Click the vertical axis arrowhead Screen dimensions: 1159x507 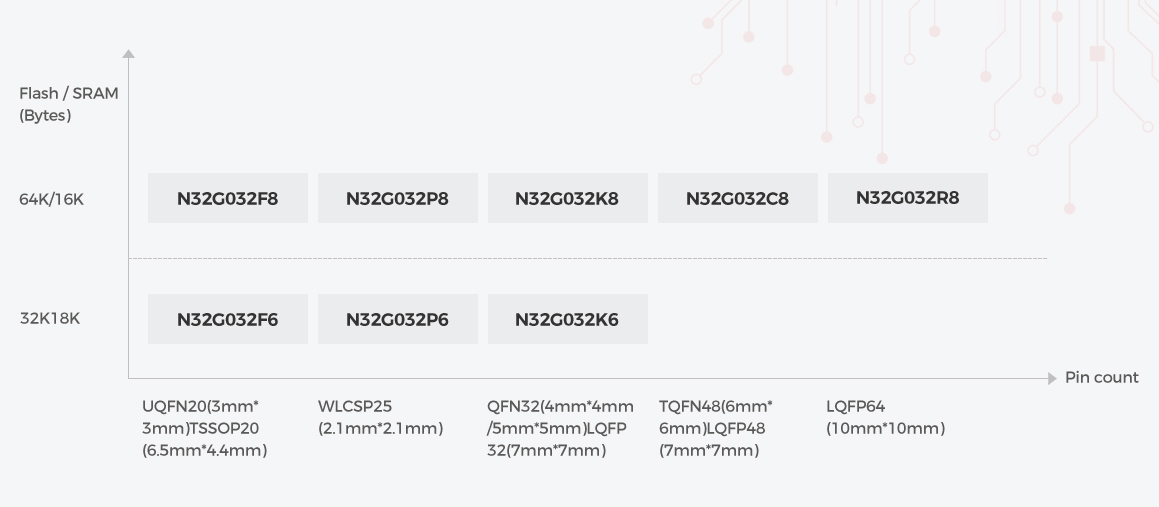128,54
